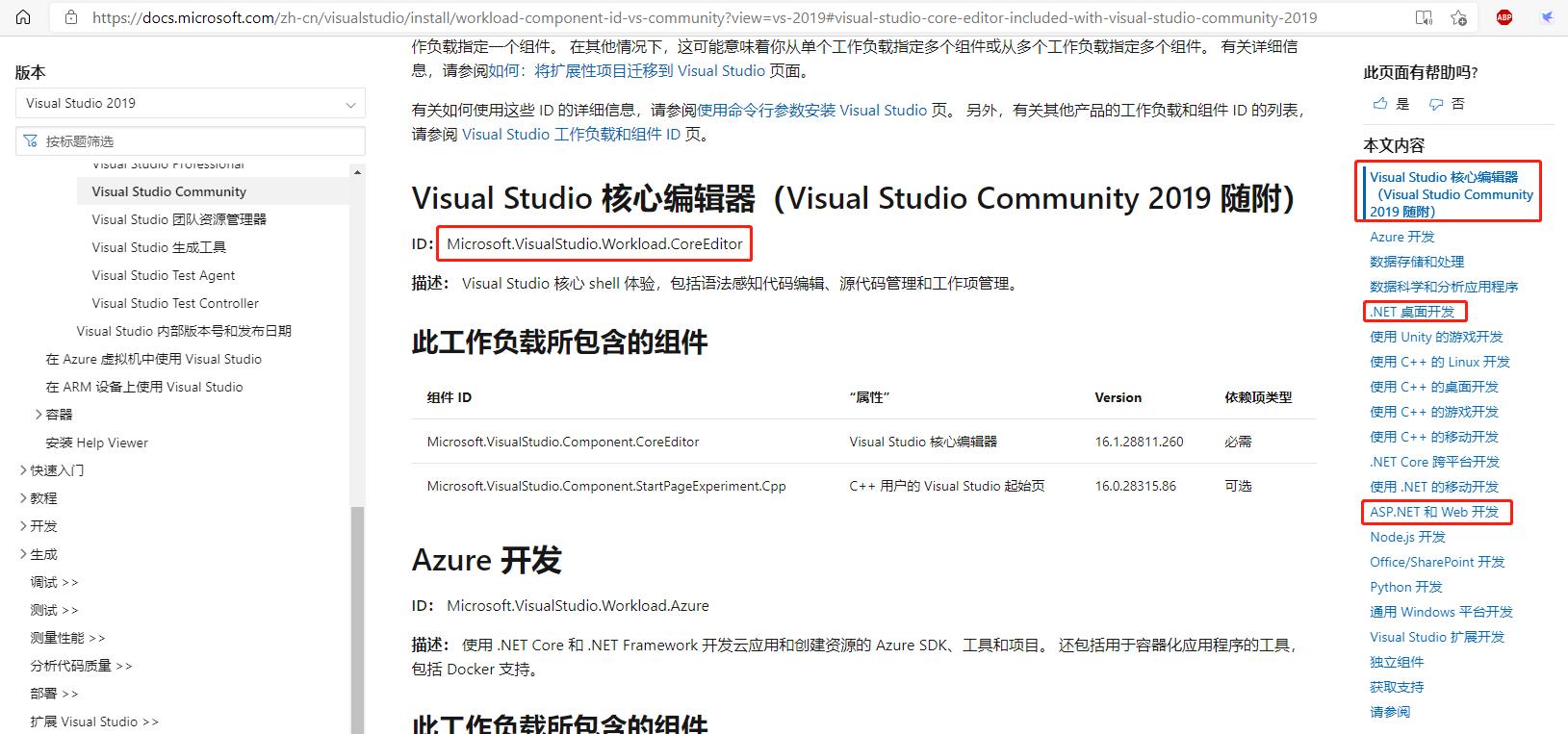
Task: Open the immersive reader icon
Action: click(1424, 17)
